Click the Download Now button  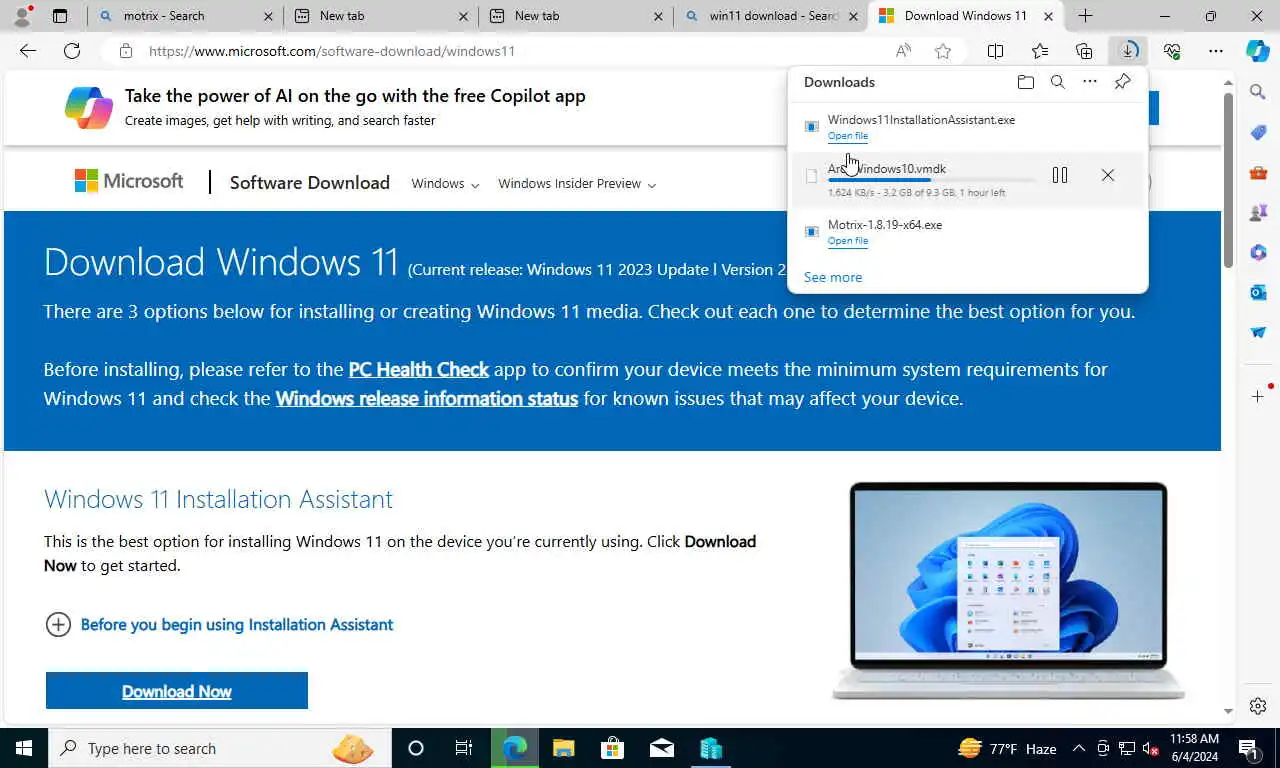click(x=176, y=691)
